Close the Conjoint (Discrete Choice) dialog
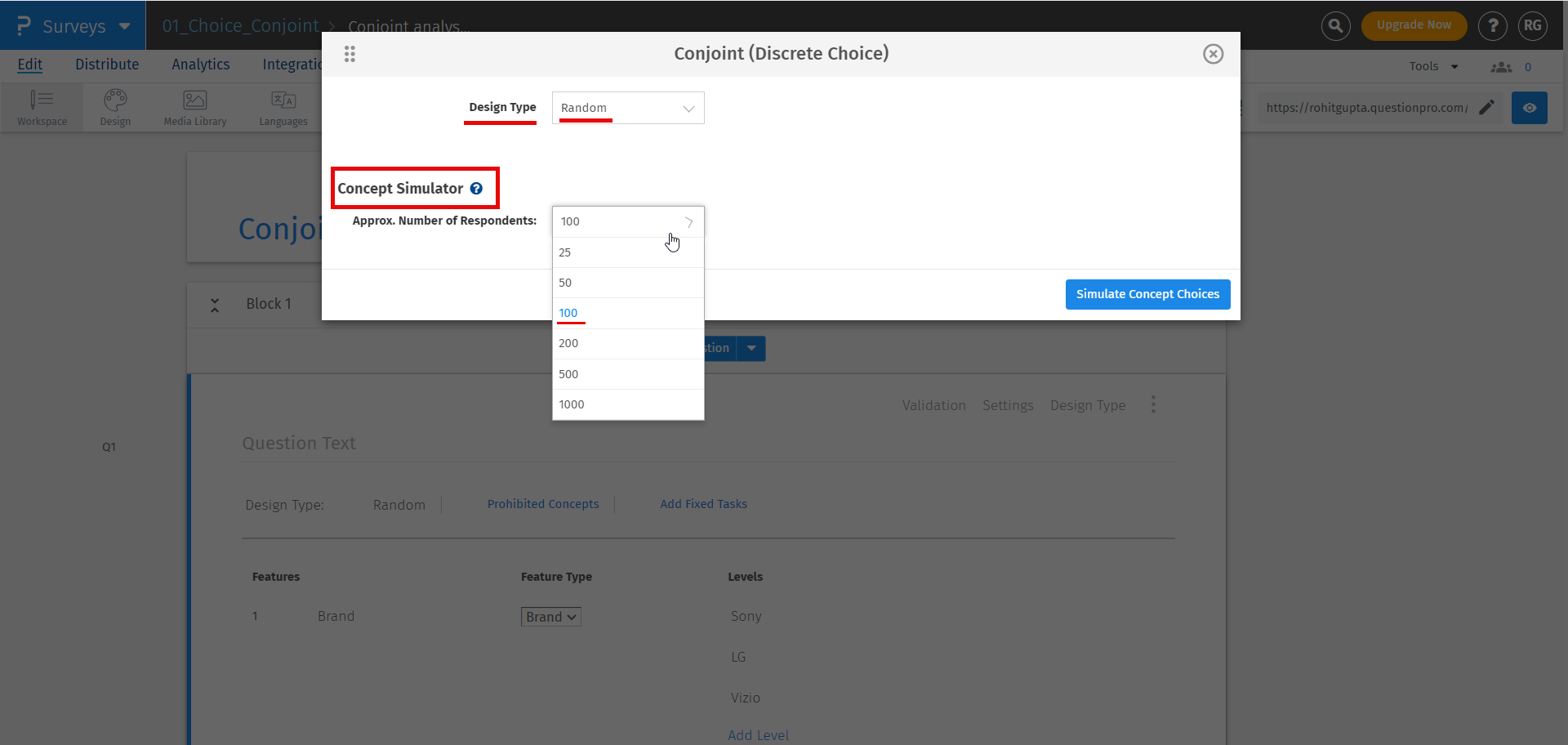Image resolution: width=1568 pixels, height=745 pixels. pyautogui.click(x=1213, y=54)
